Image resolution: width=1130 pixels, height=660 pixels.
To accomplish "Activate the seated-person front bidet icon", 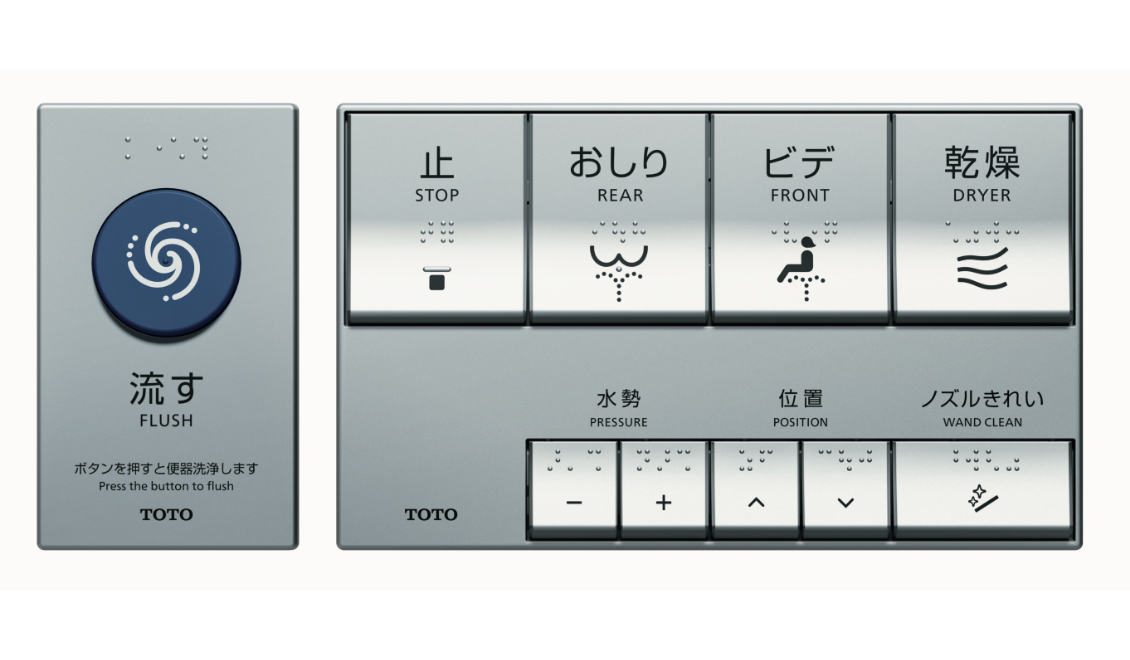I will 801,269.
